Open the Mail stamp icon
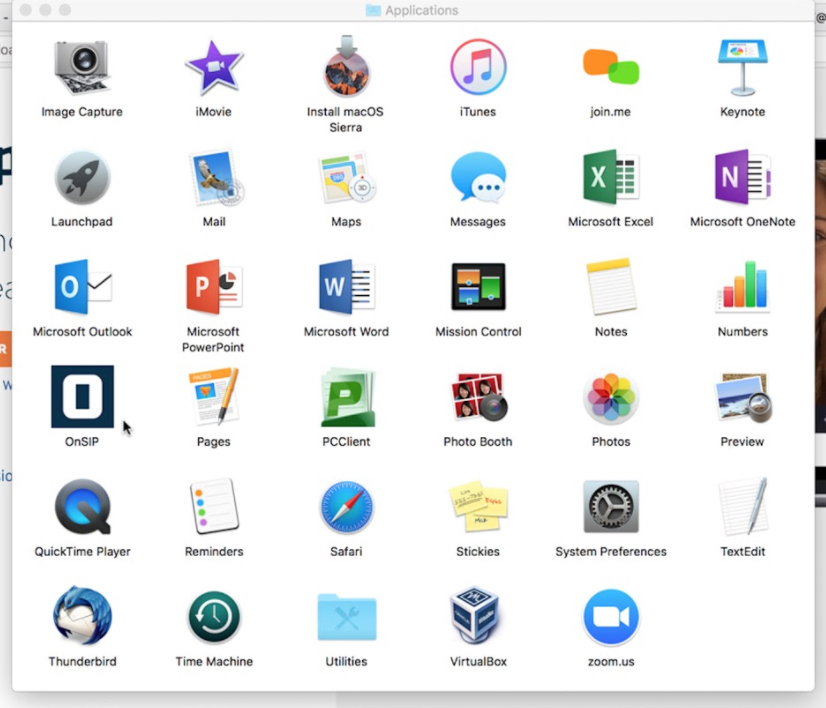 pyautogui.click(x=215, y=178)
